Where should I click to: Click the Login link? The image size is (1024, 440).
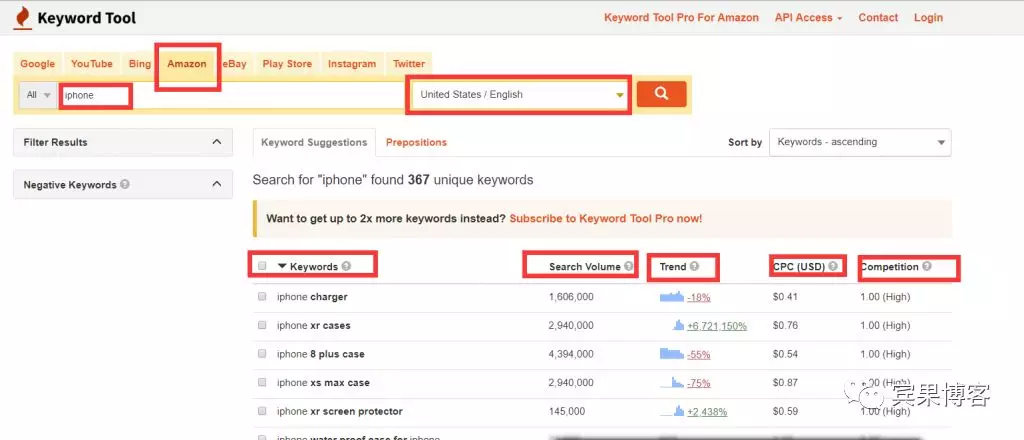tap(928, 18)
